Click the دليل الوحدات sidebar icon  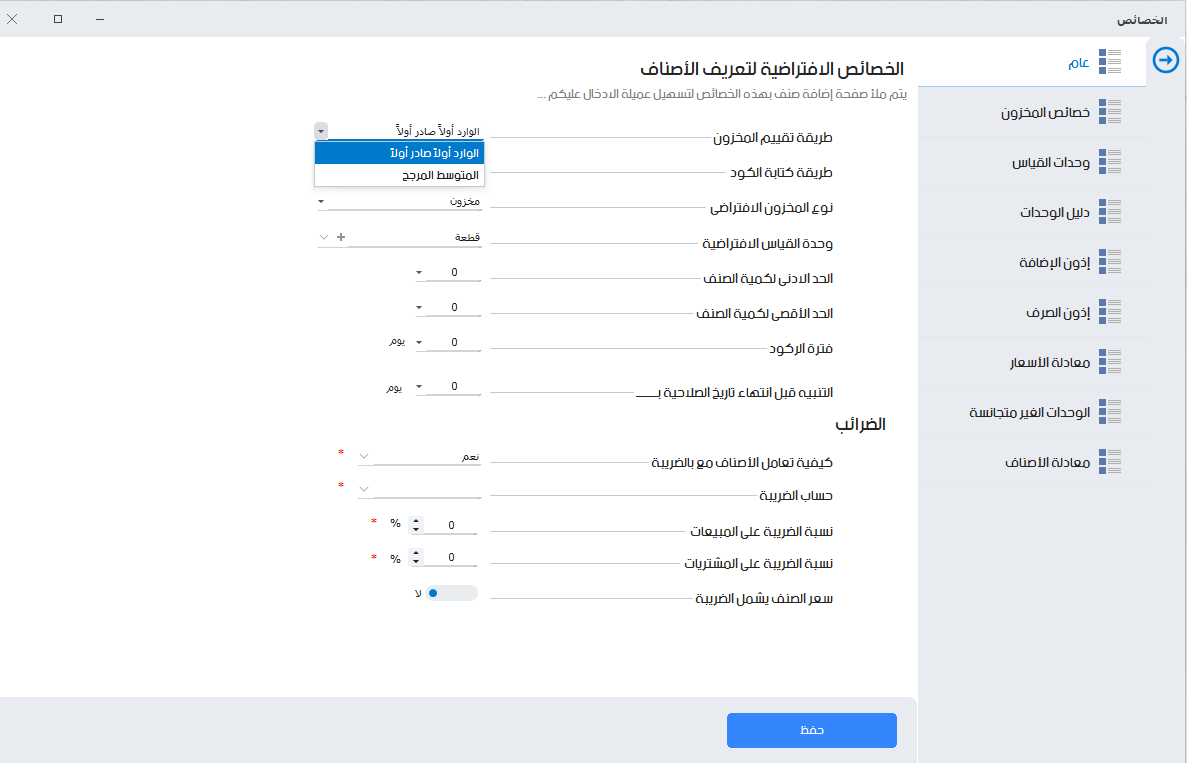(1110, 212)
